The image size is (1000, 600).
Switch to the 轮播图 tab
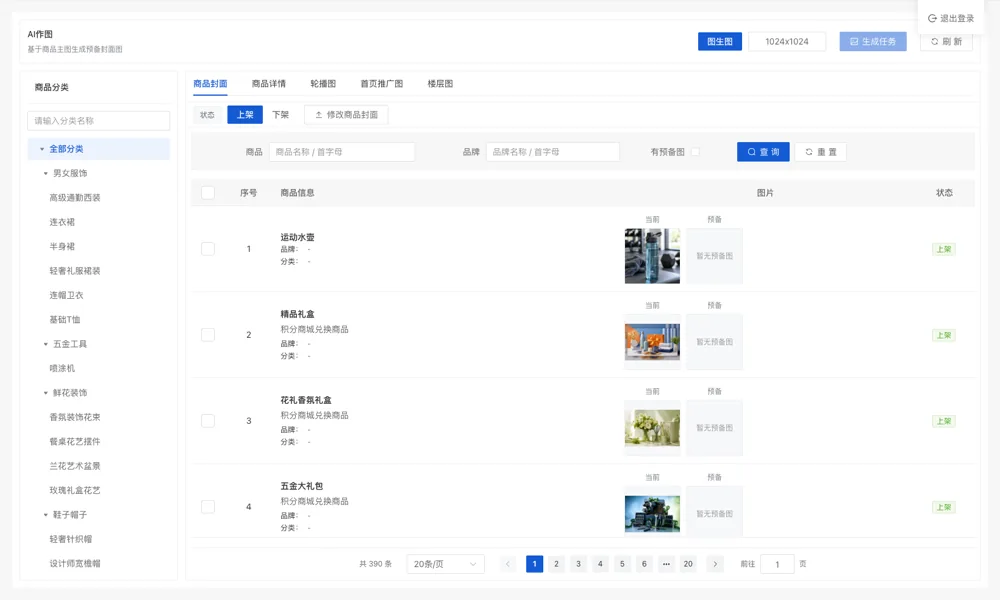coord(323,84)
